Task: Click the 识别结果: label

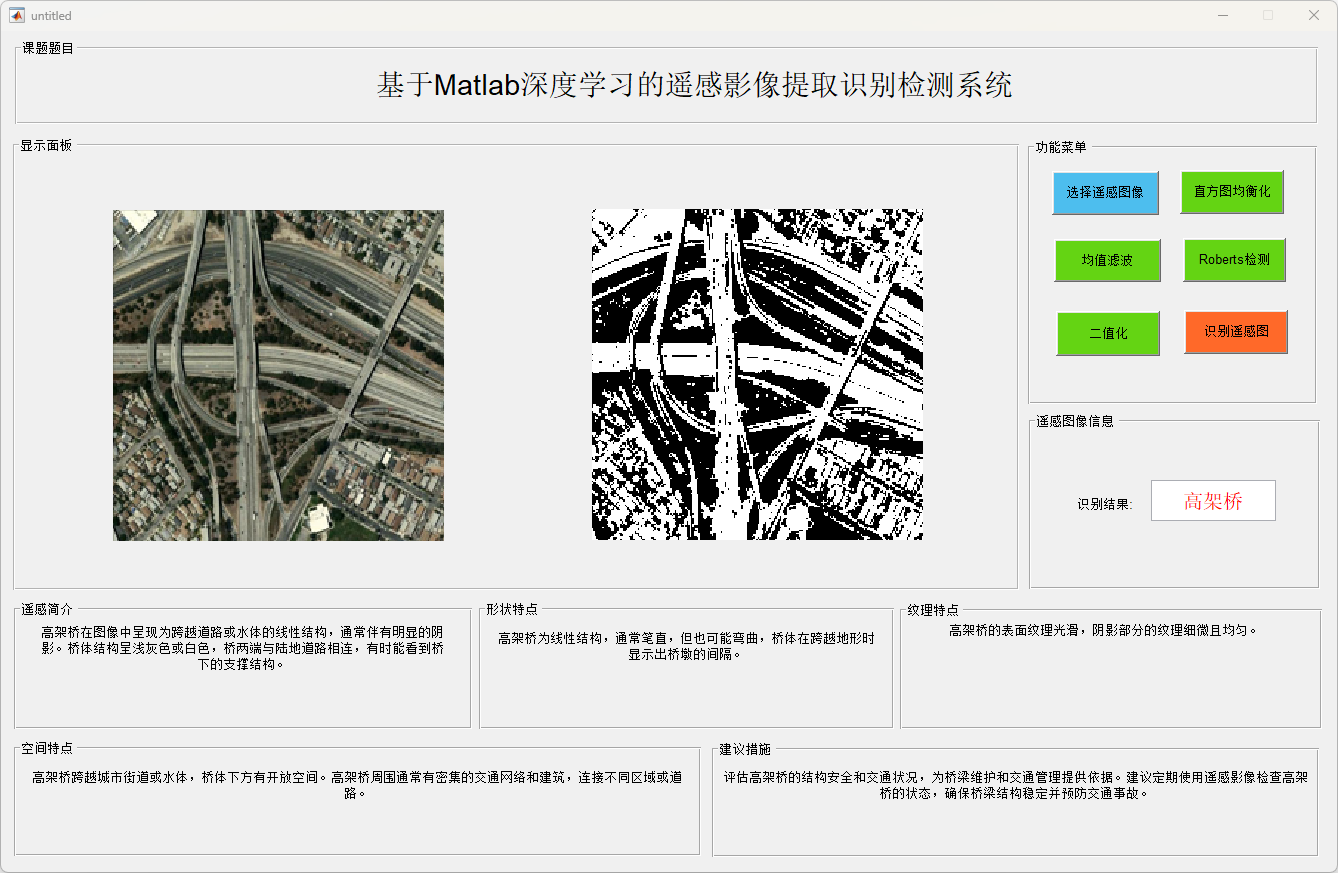Action: coord(1105,504)
